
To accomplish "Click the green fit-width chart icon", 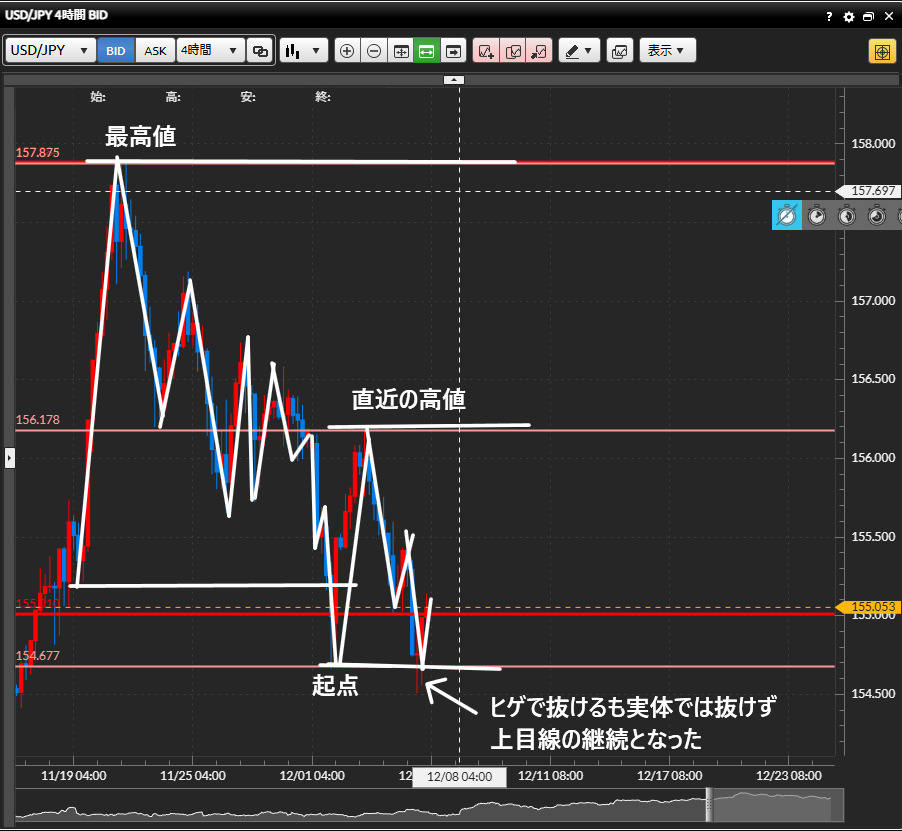I will (427, 51).
